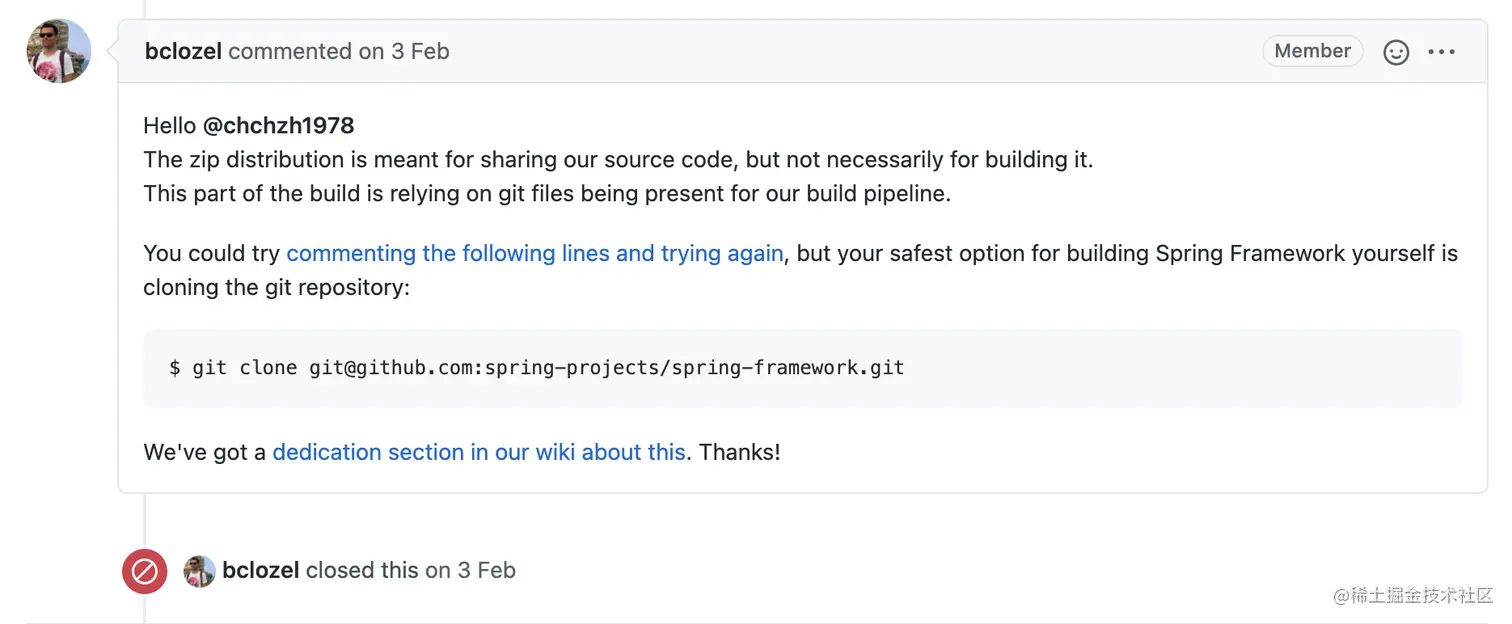Open the @chchzh1978 mention

click(x=278, y=126)
